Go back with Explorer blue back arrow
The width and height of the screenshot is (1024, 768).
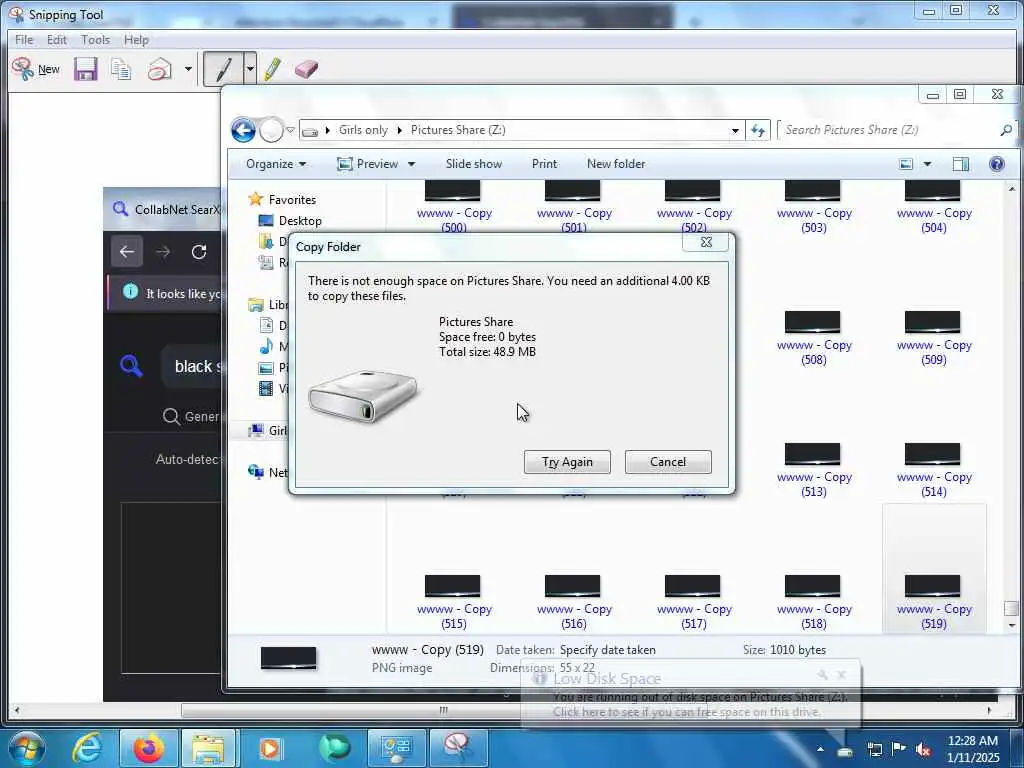[x=244, y=130]
